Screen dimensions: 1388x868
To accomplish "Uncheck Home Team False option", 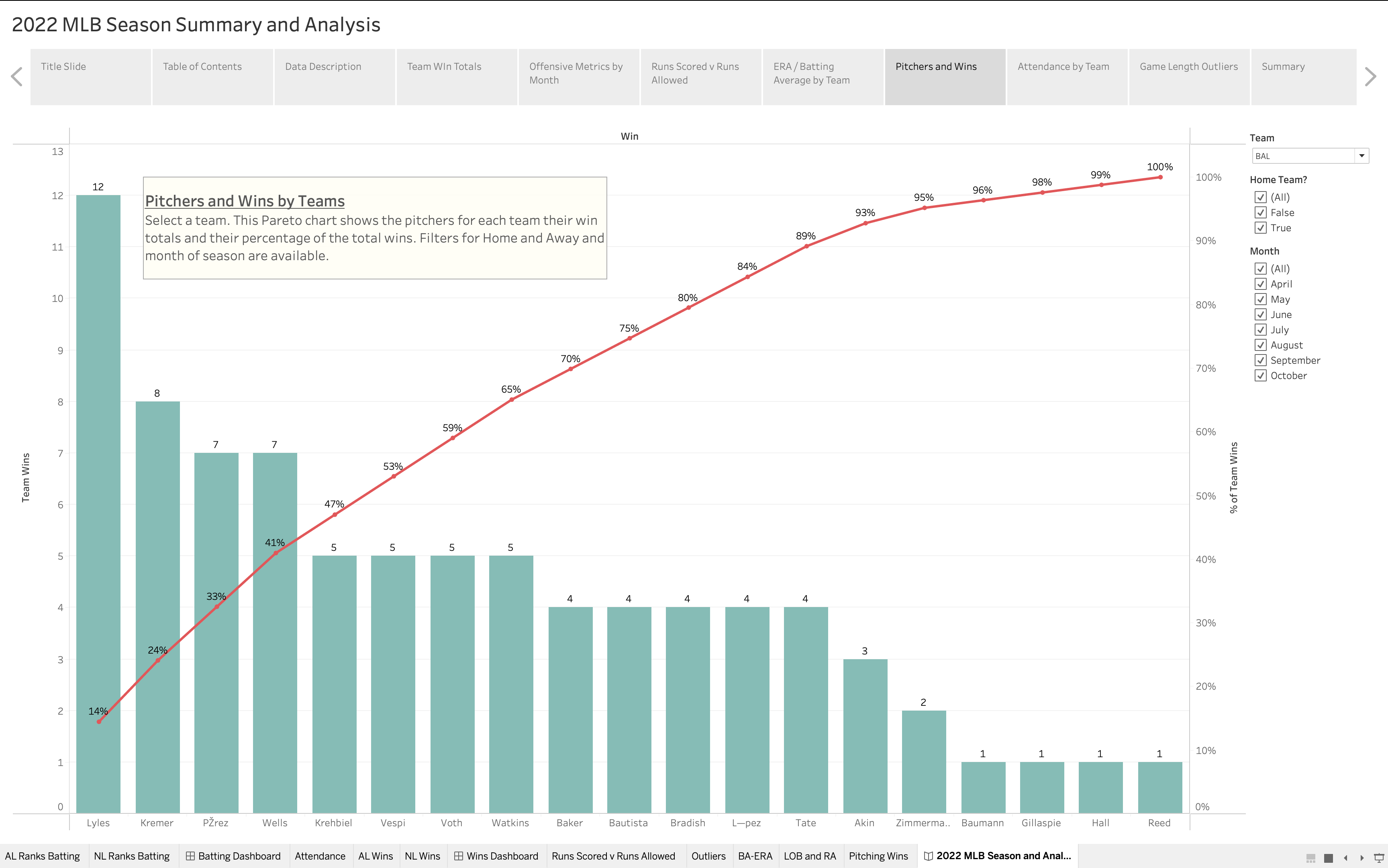I will [1261, 212].
